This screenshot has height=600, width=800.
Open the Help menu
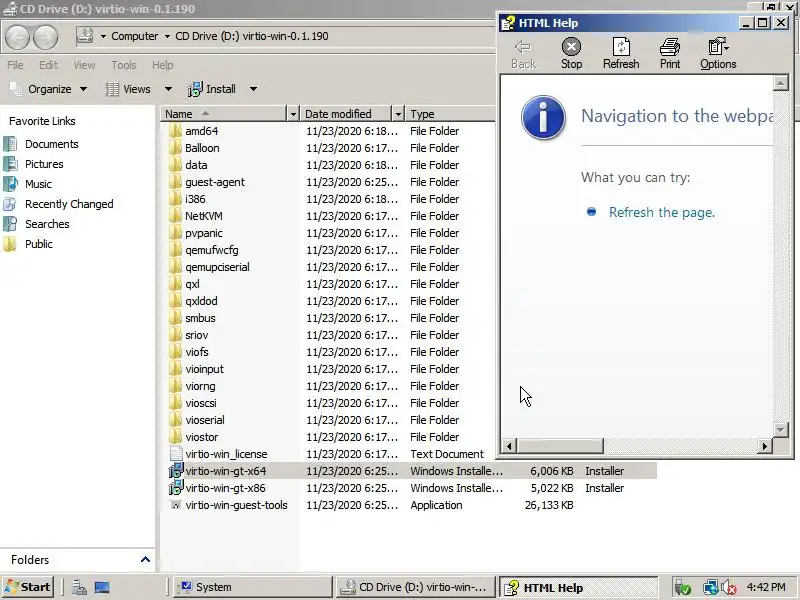(x=163, y=65)
